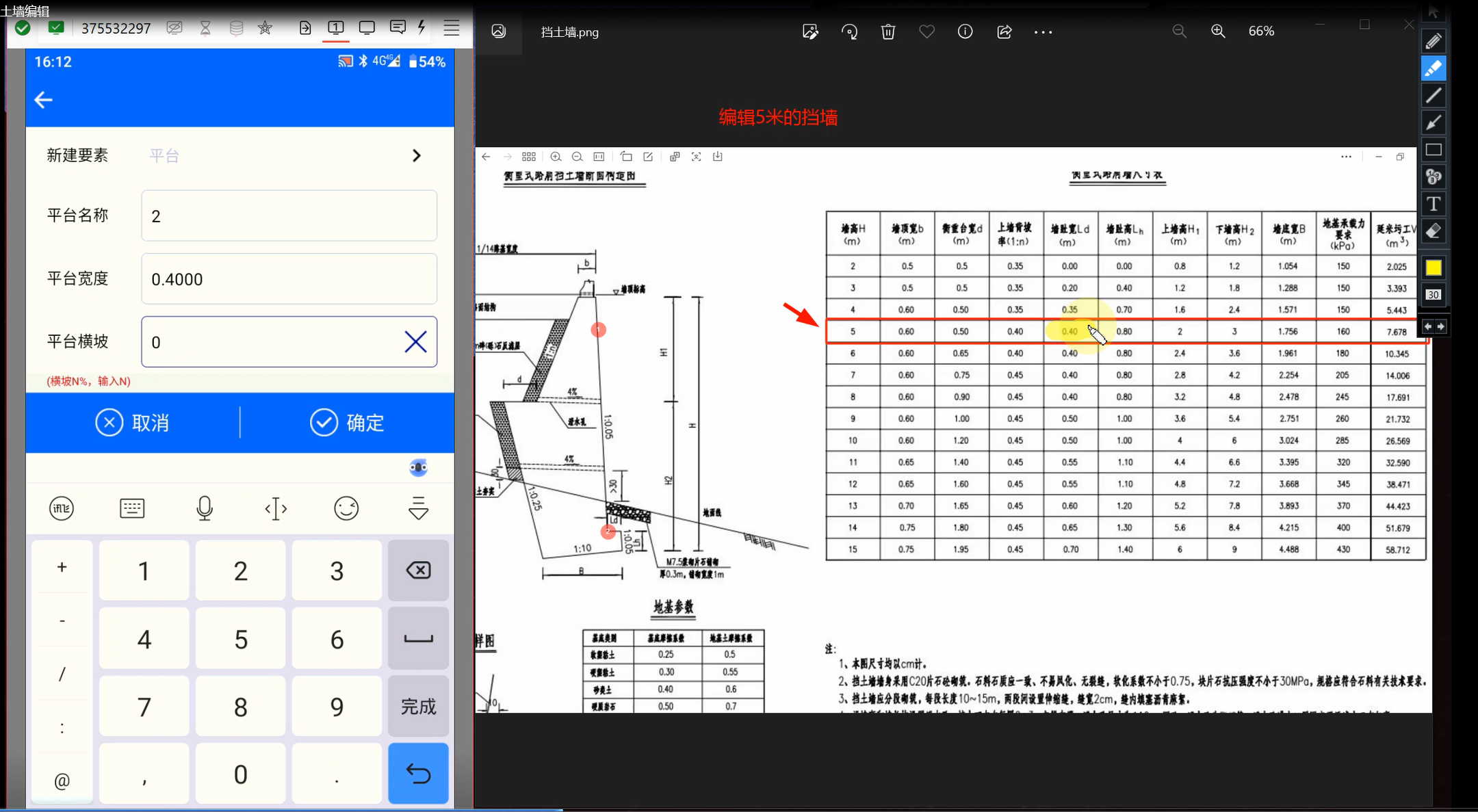This screenshot has height=812, width=1478.
Task: Click inner viewer save download icon
Action: click(718, 157)
